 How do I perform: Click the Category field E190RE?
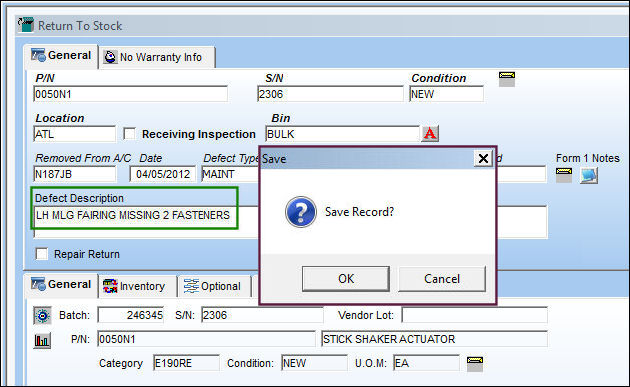(186, 363)
